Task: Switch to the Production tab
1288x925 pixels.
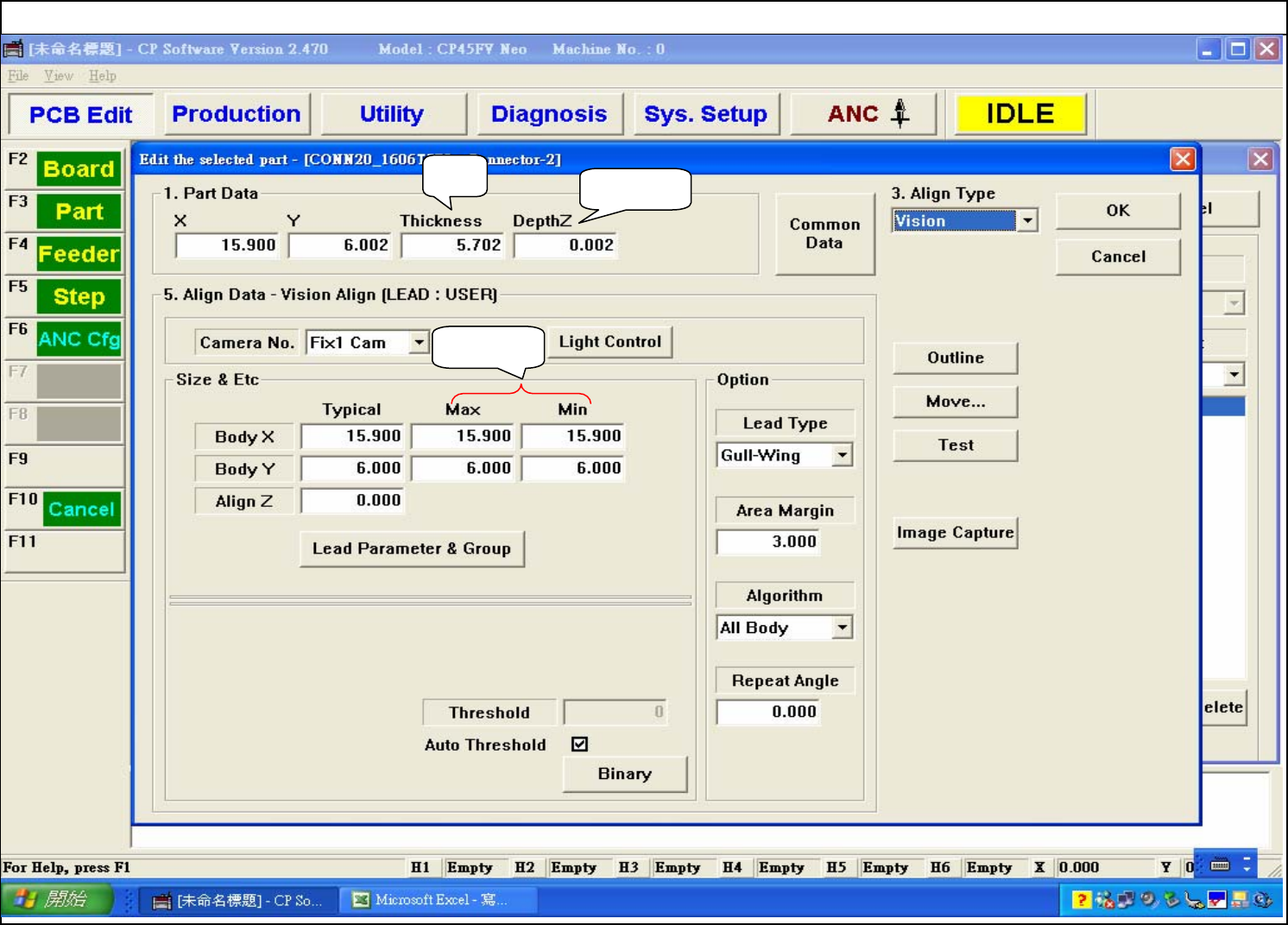Action: [x=236, y=114]
